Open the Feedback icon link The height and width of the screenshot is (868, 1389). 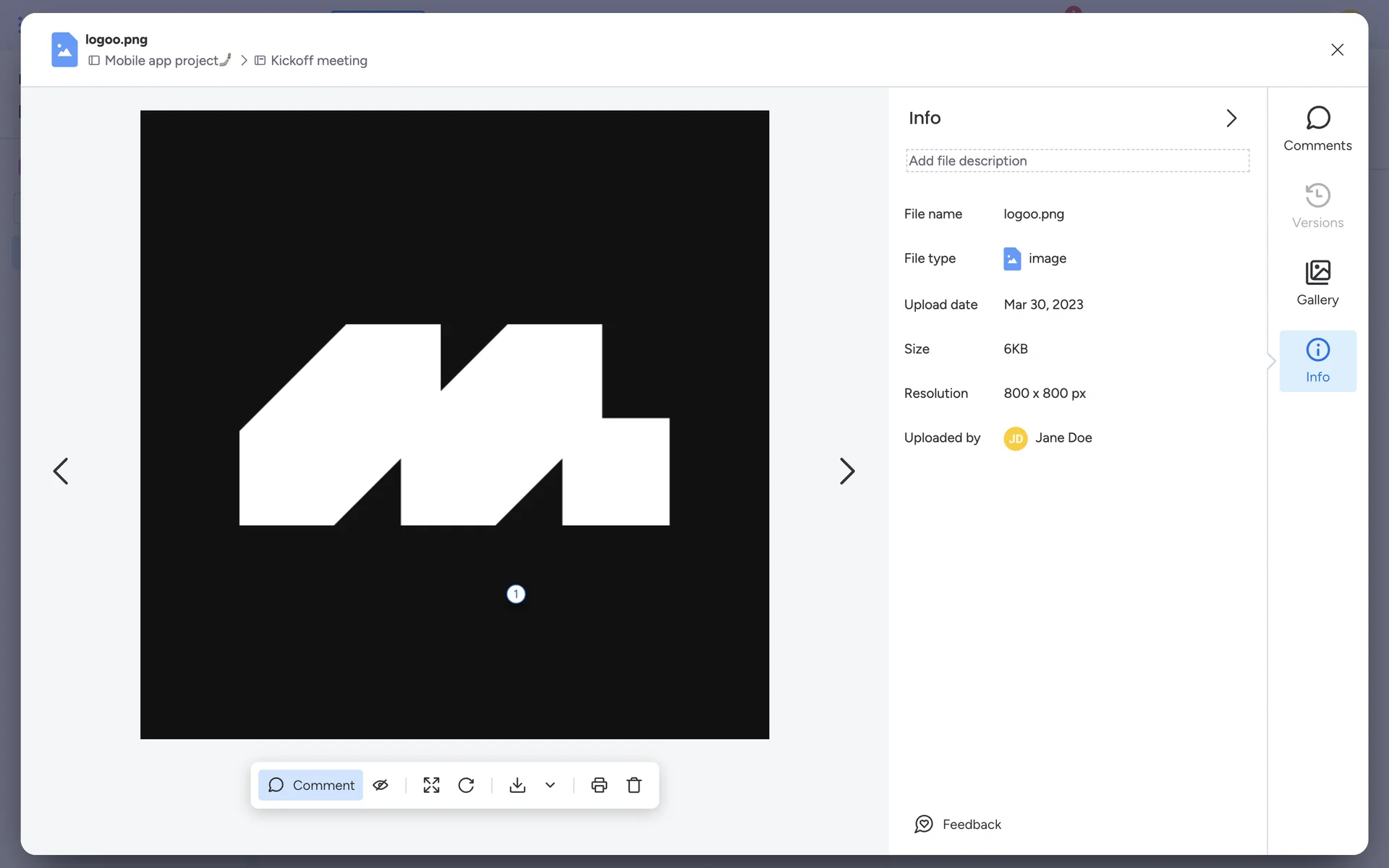click(924, 824)
